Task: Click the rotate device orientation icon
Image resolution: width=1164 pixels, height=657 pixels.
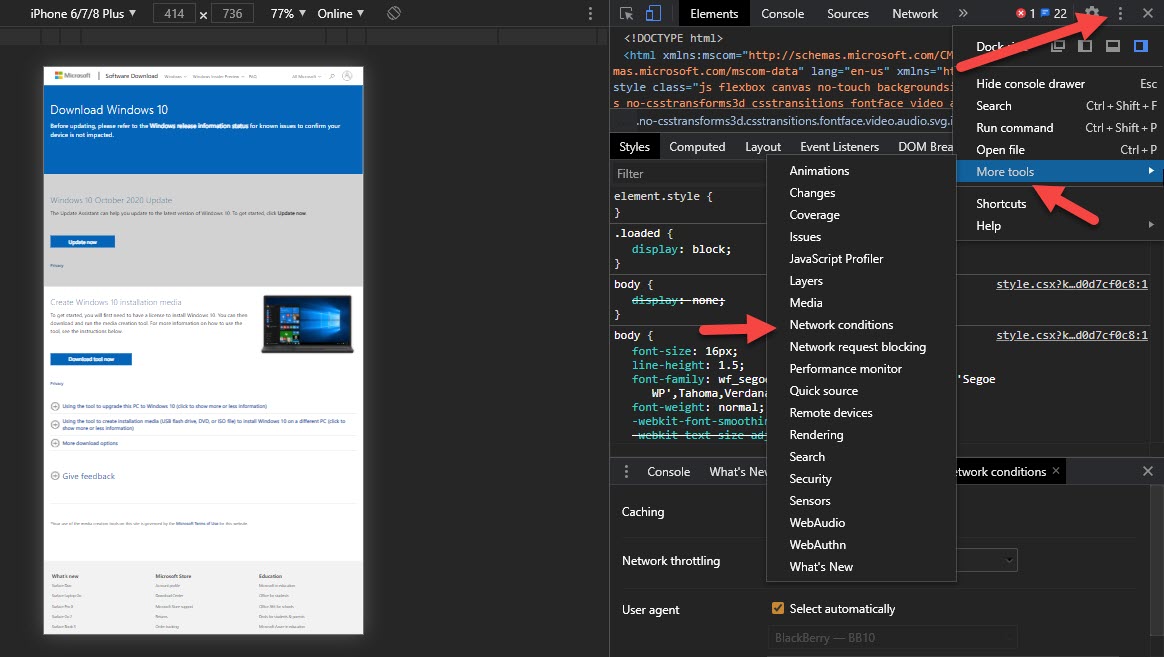Action: pos(394,14)
